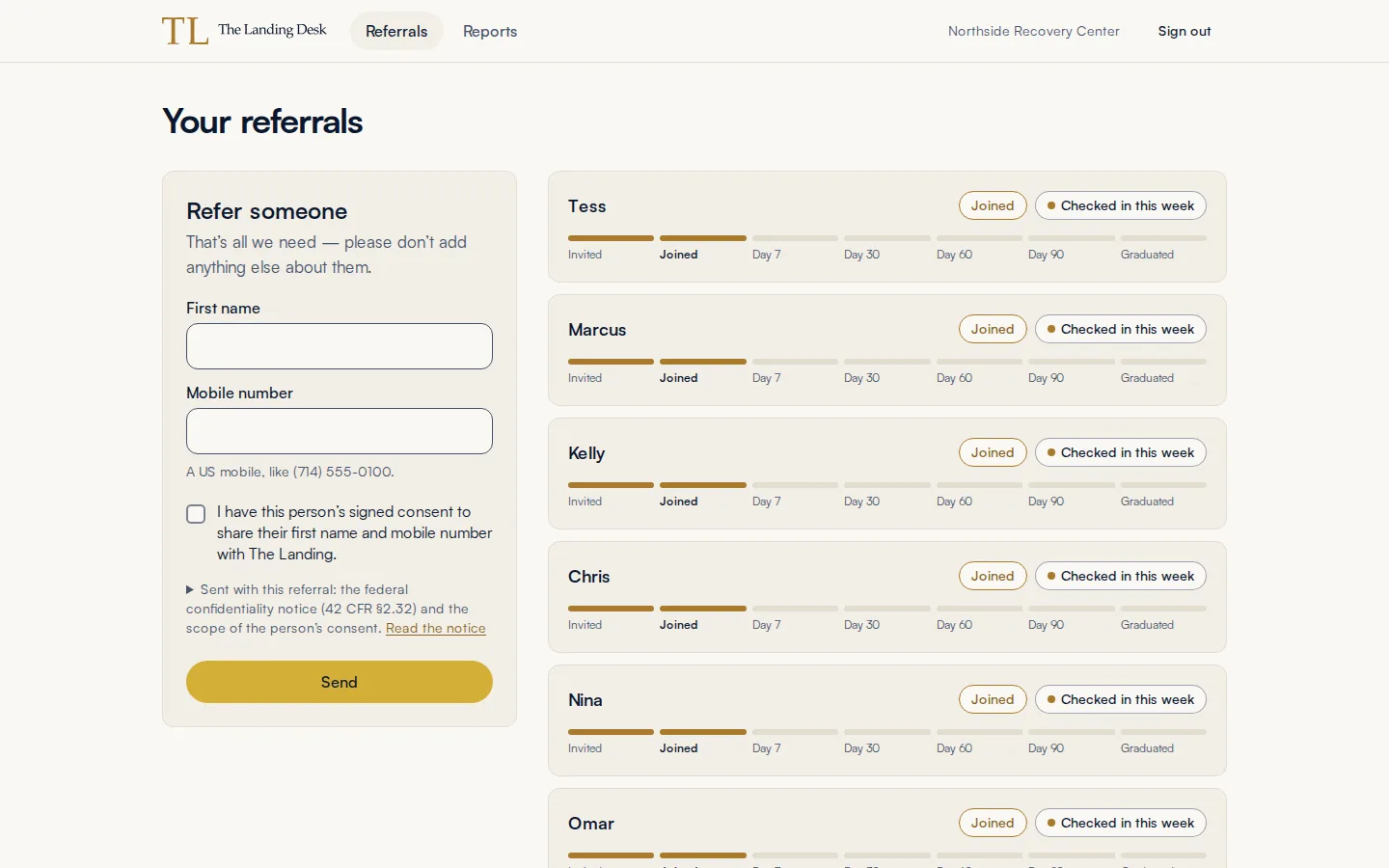
Task: Focus the First name input field
Action: [x=340, y=346]
